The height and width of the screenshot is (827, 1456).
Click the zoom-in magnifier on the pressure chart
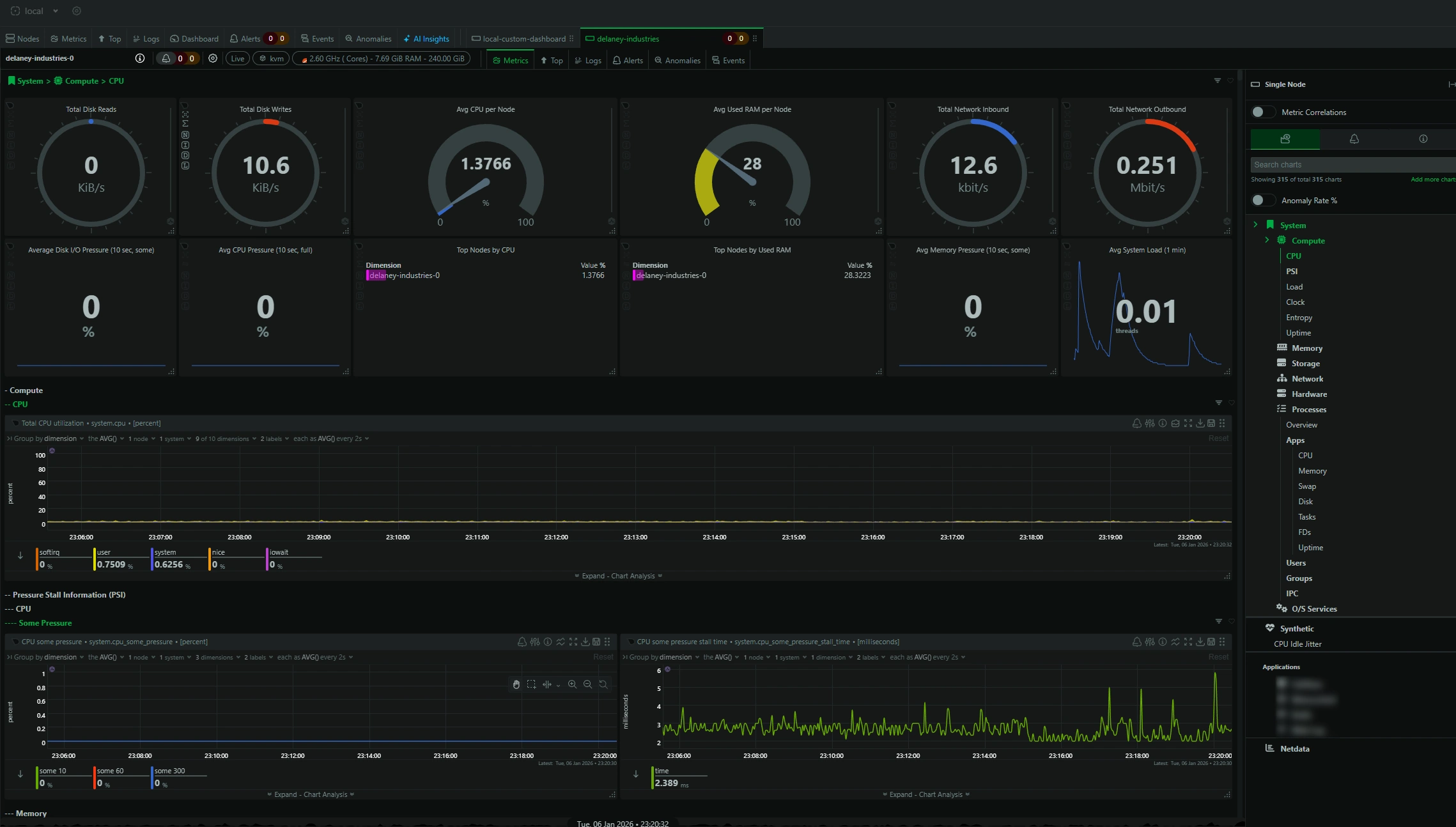pyautogui.click(x=573, y=684)
